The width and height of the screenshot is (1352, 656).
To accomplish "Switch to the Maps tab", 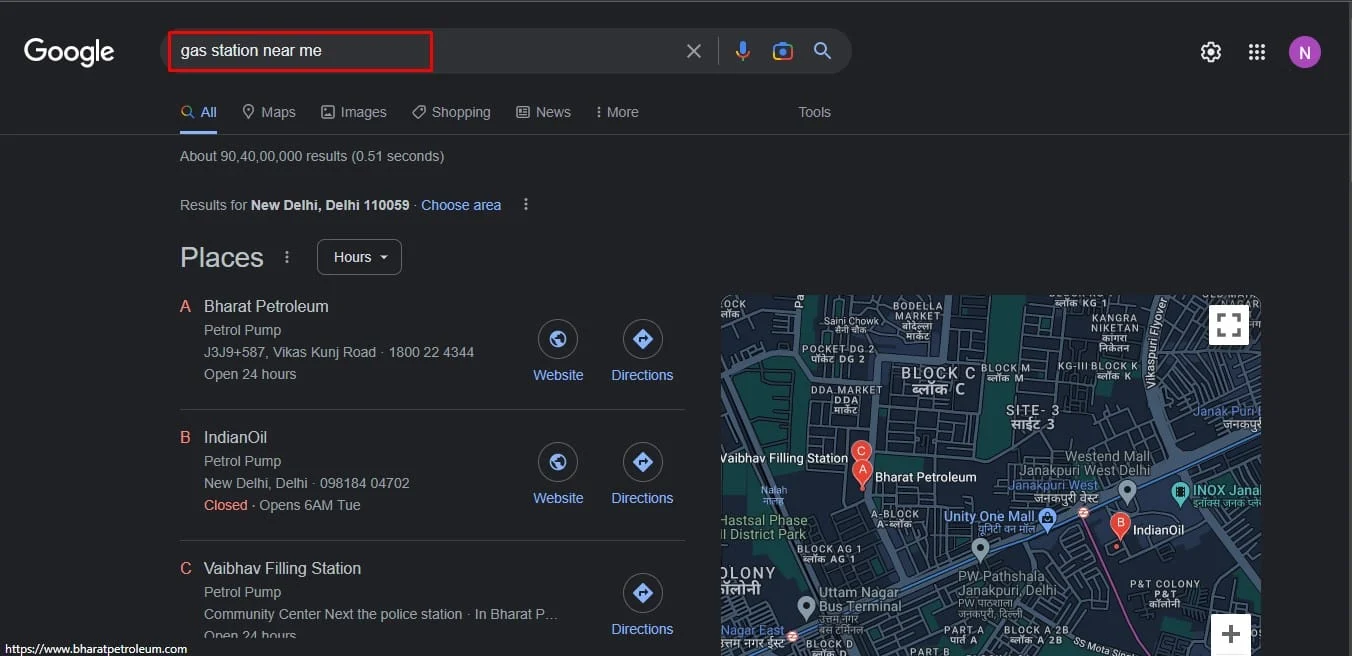I will 269,112.
